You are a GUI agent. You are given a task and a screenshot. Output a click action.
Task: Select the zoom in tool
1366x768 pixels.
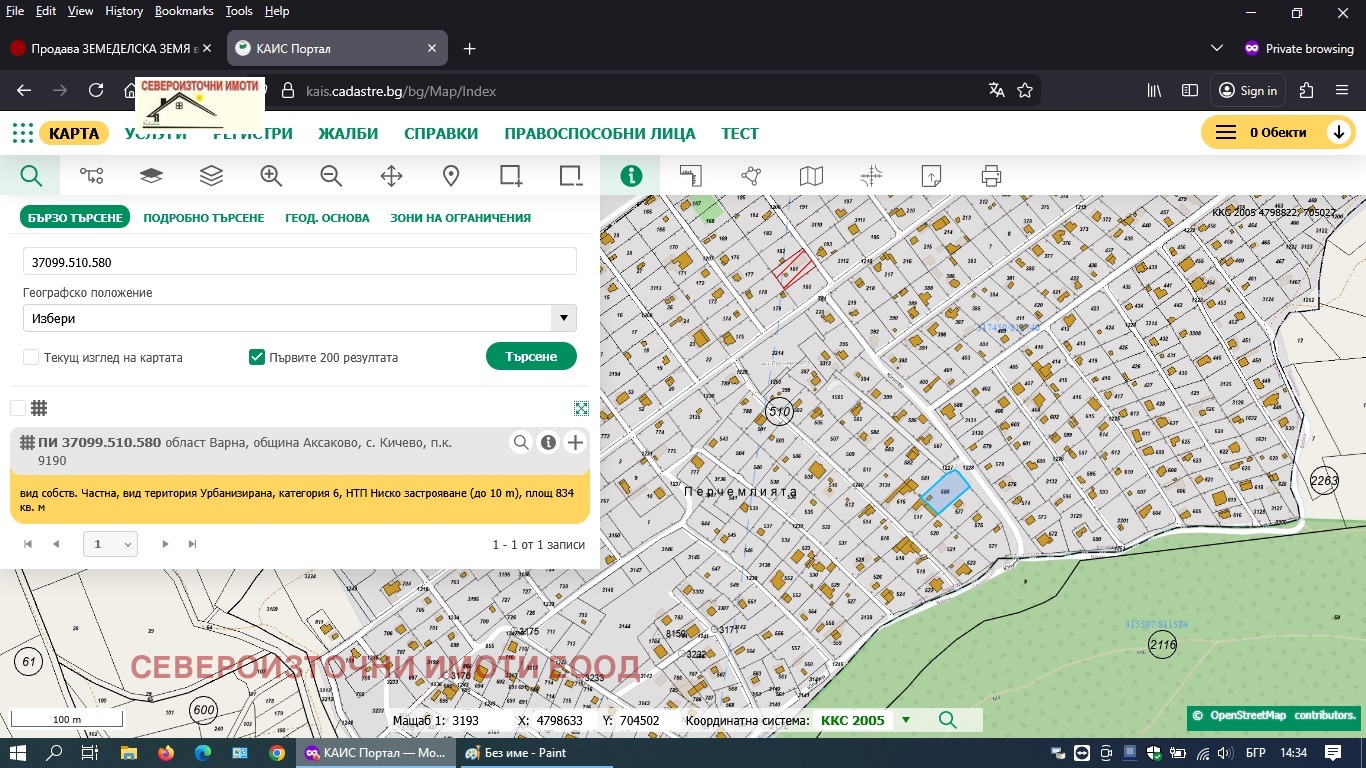click(x=270, y=175)
